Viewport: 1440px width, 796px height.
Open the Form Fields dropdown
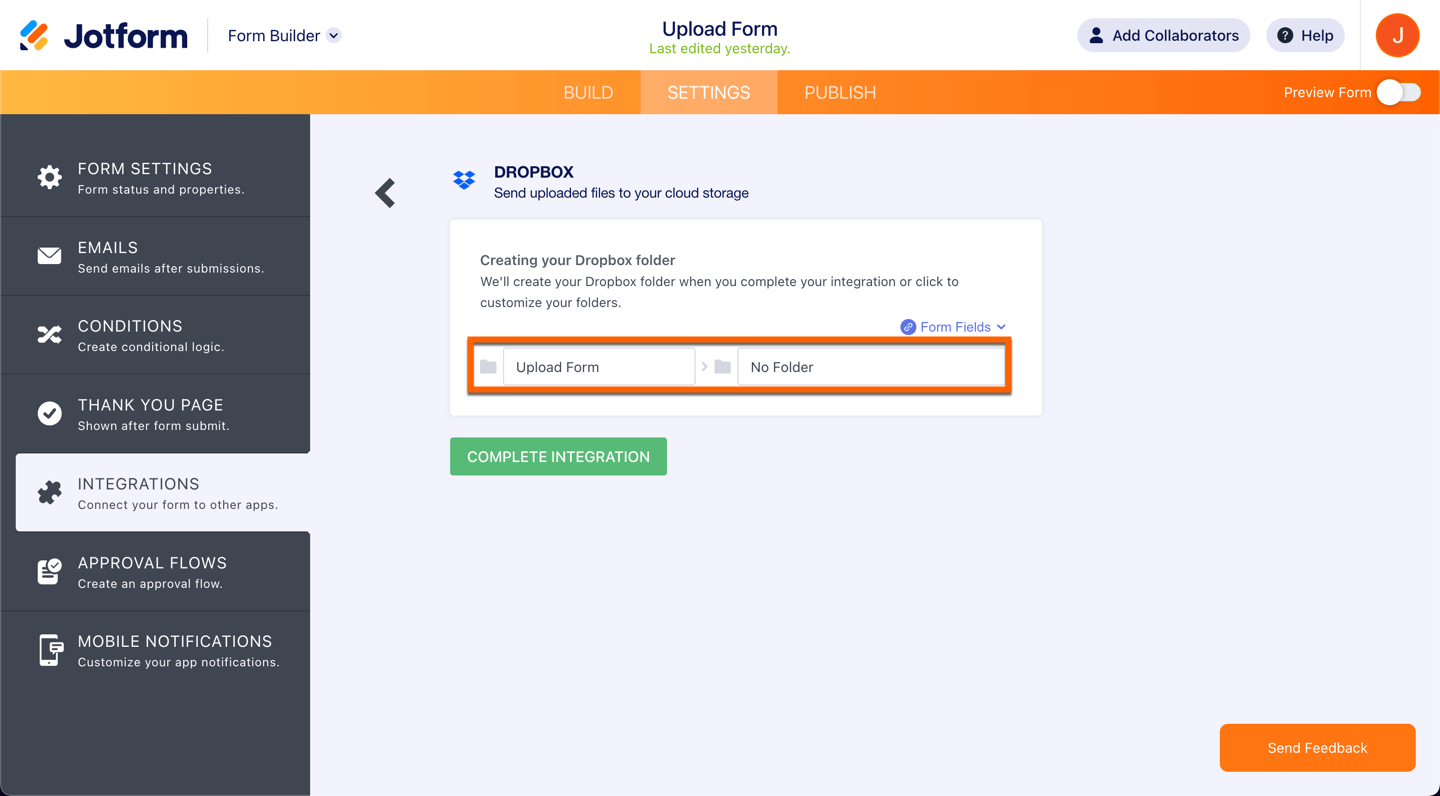[x=953, y=327]
